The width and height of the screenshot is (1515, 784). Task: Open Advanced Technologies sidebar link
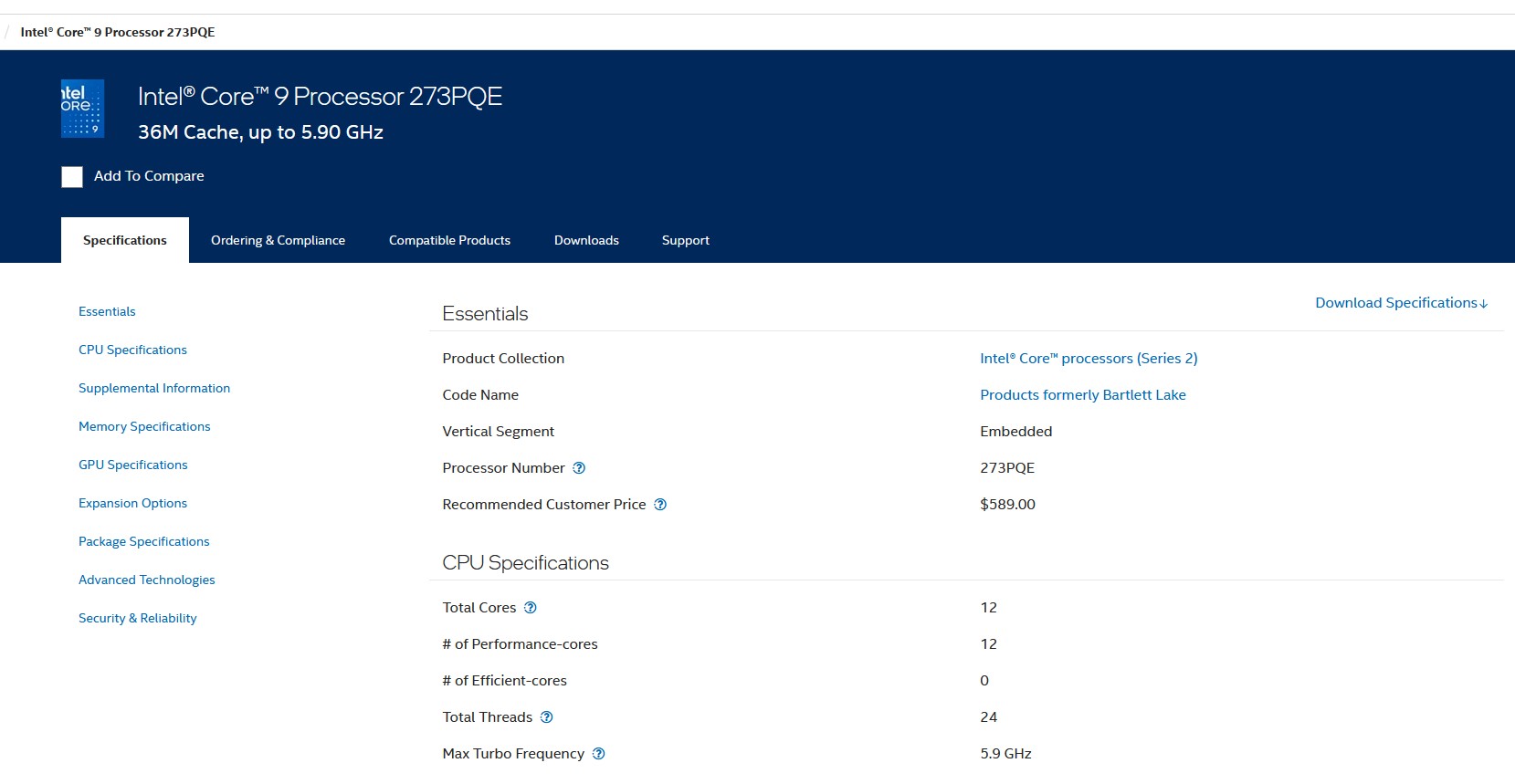tap(147, 580)
